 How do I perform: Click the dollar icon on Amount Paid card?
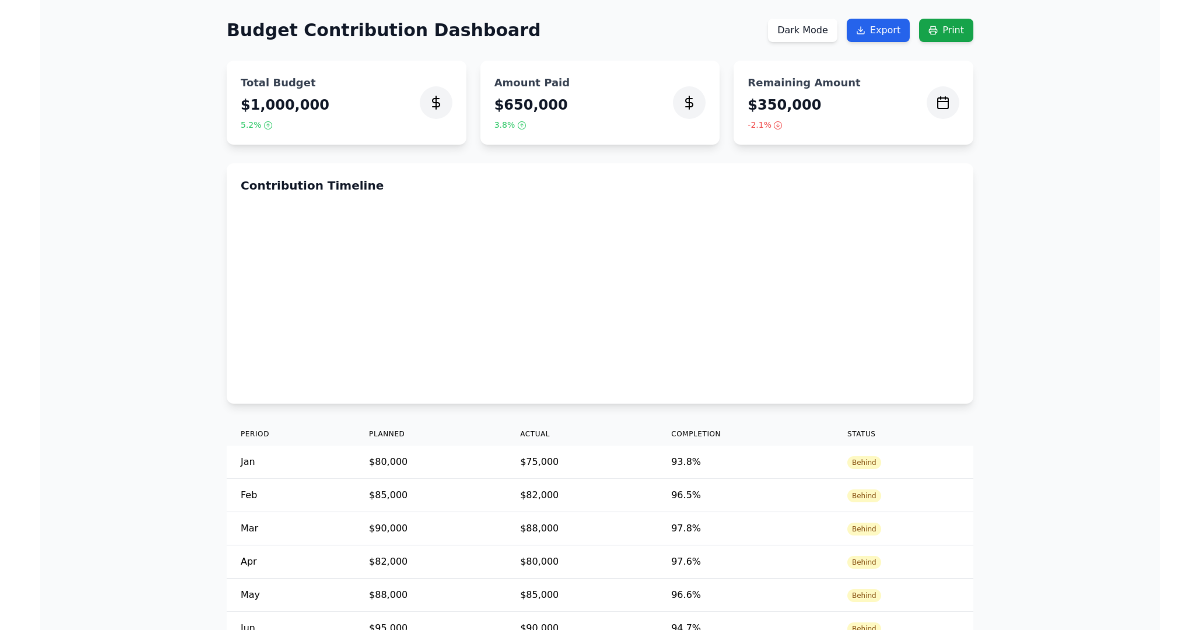(689, 102)
